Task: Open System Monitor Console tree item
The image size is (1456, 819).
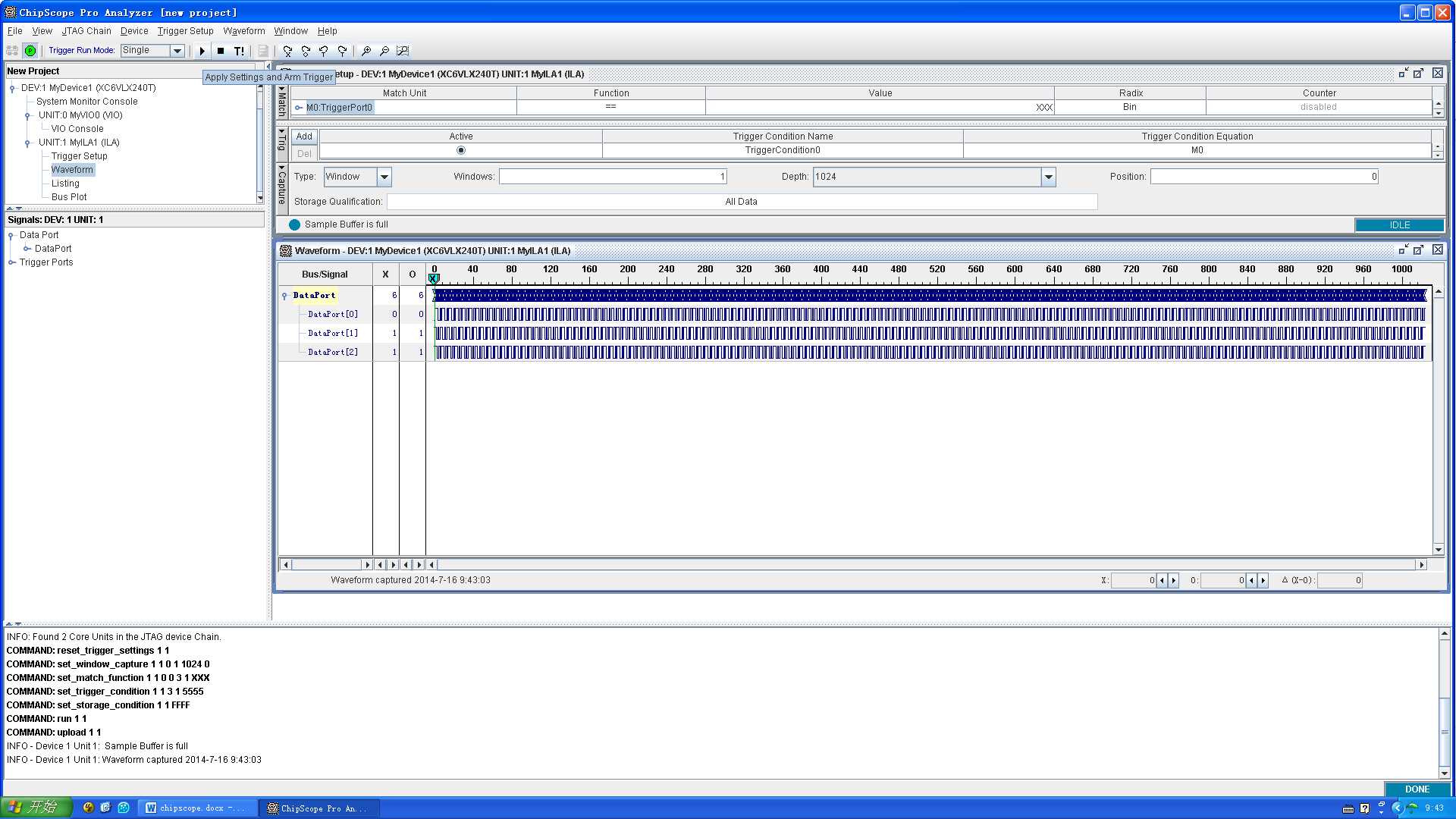Action: pyautogui.click(x=87, y=102)
